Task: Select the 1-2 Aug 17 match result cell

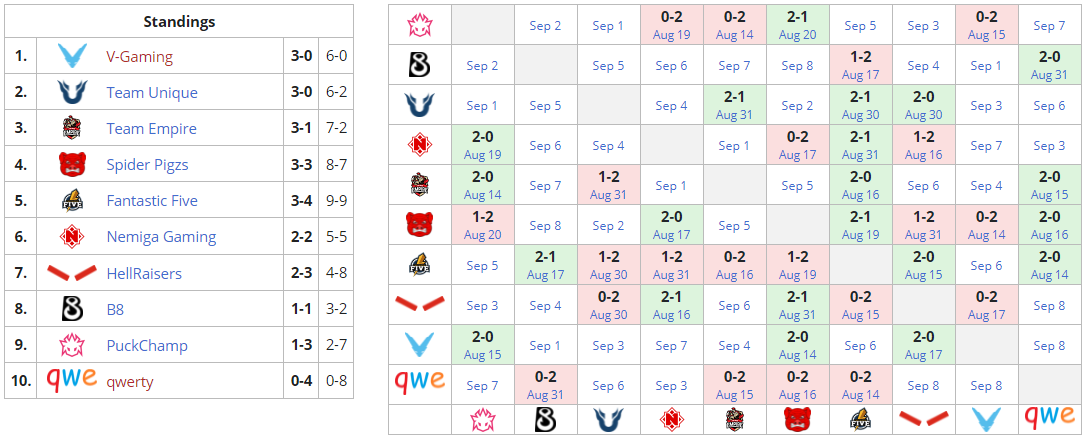Action: pyautogui.click(x=860, y=65)
